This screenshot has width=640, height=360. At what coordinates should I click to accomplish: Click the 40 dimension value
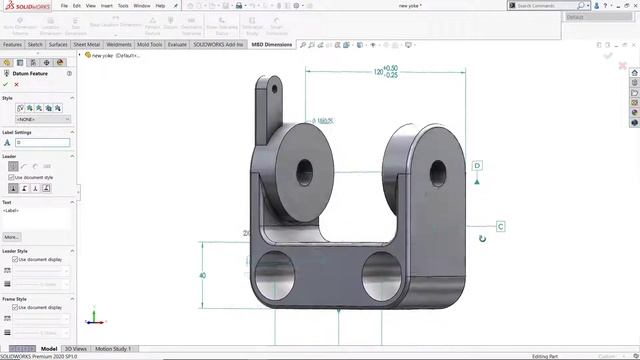coord(202,276)
